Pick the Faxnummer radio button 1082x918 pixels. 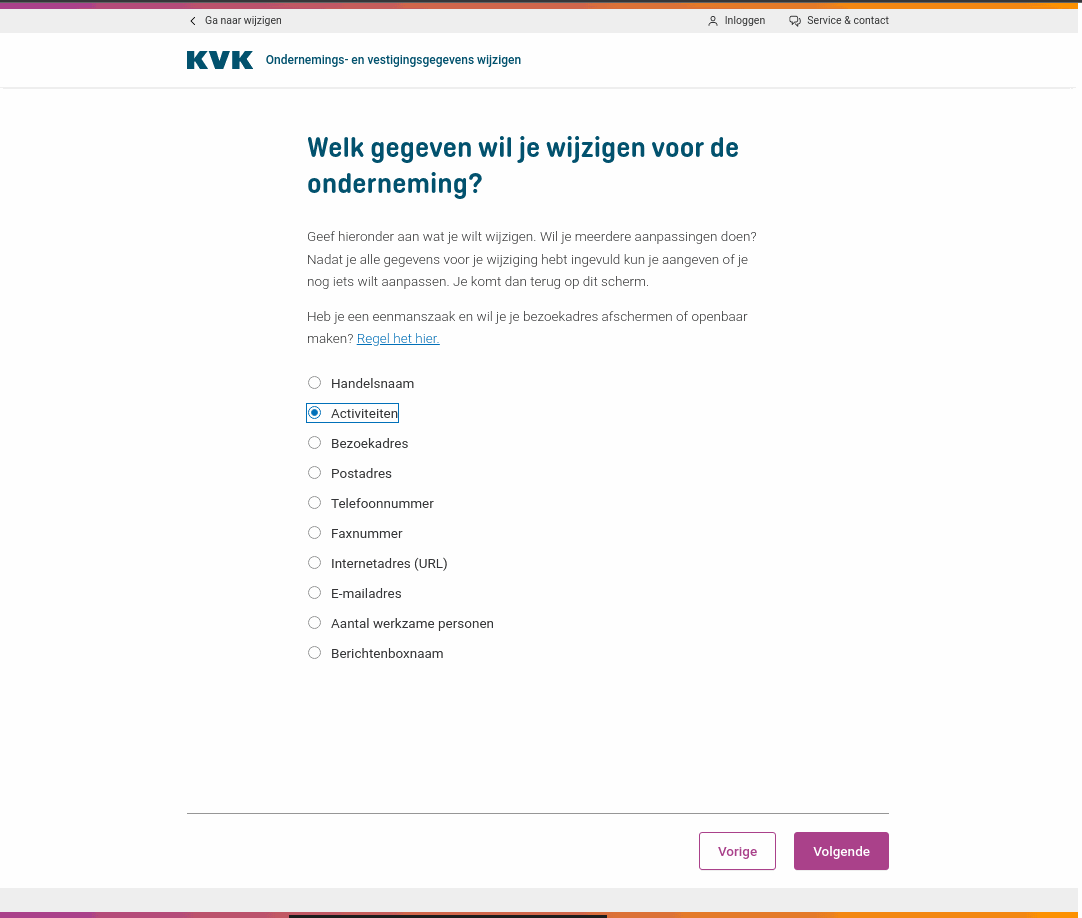(x=315, y=533)
